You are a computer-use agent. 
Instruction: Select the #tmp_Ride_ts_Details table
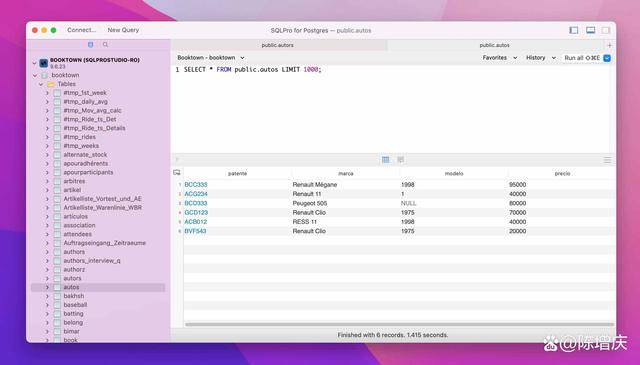pos(94,128)
